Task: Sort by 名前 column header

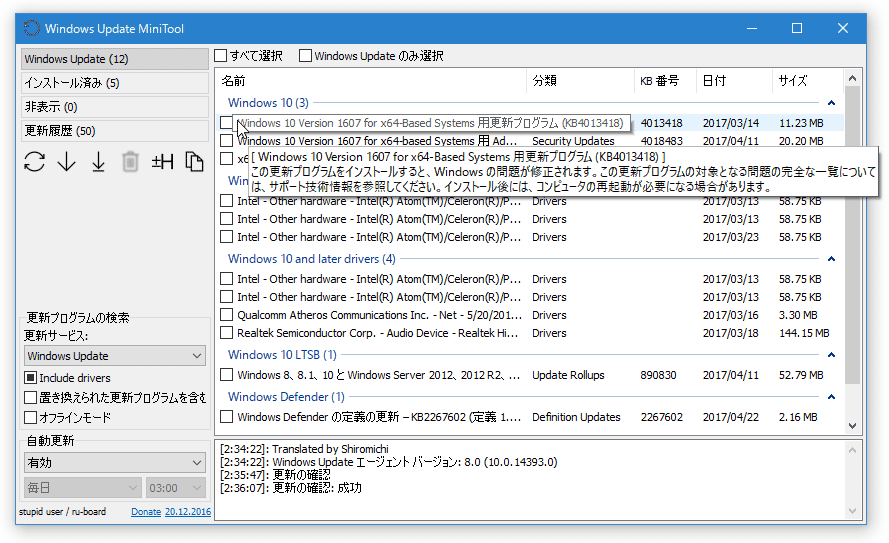Action: point(372,80)
